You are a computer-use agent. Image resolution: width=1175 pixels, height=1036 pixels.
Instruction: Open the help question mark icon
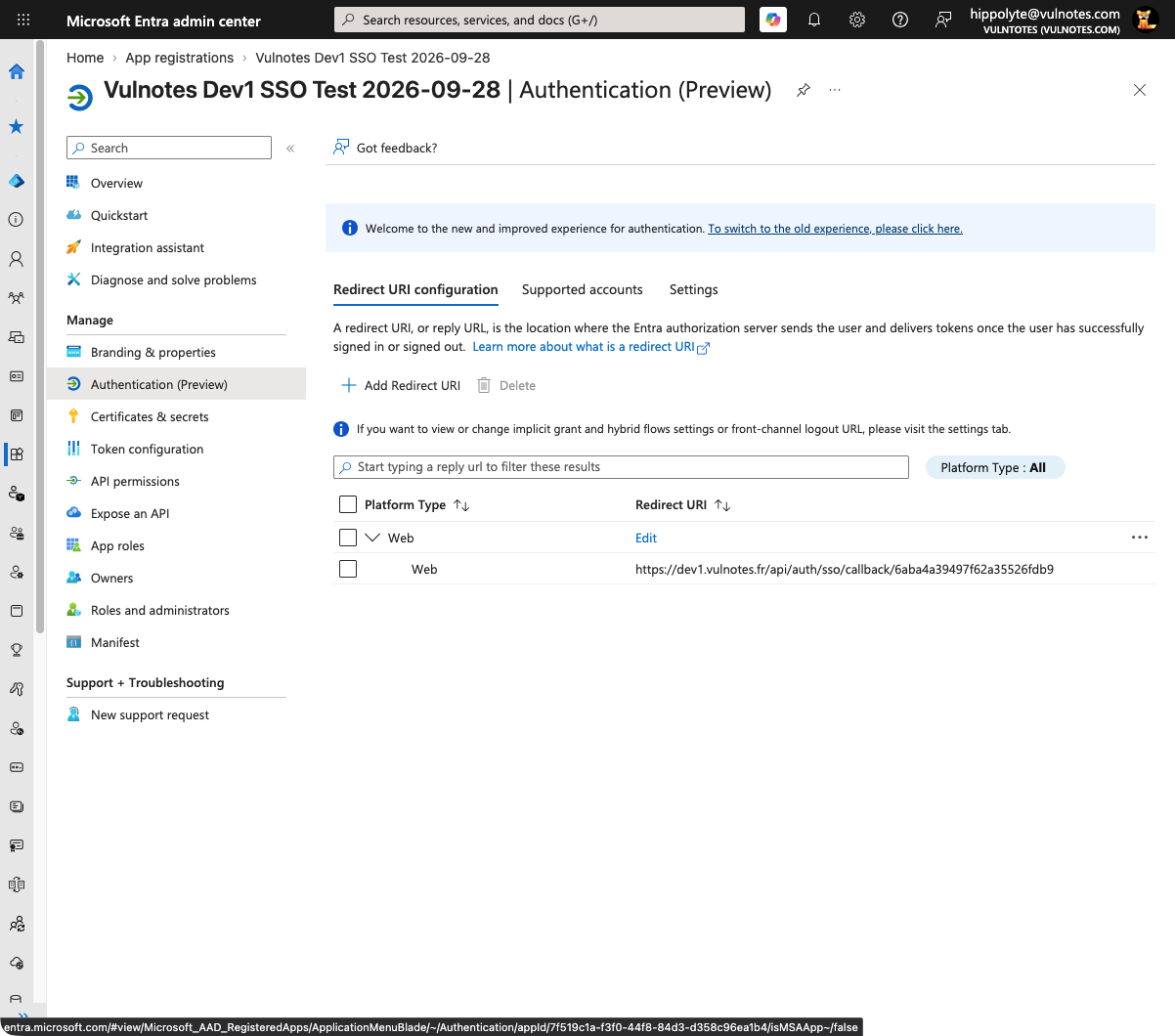pos(900,20)
